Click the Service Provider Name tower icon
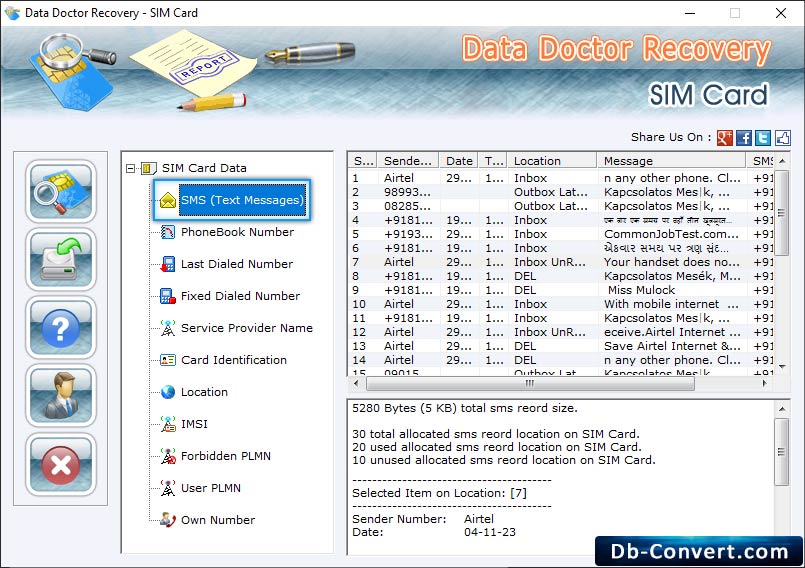This screenshot has width=805, height=568. (x=167, y=328)
